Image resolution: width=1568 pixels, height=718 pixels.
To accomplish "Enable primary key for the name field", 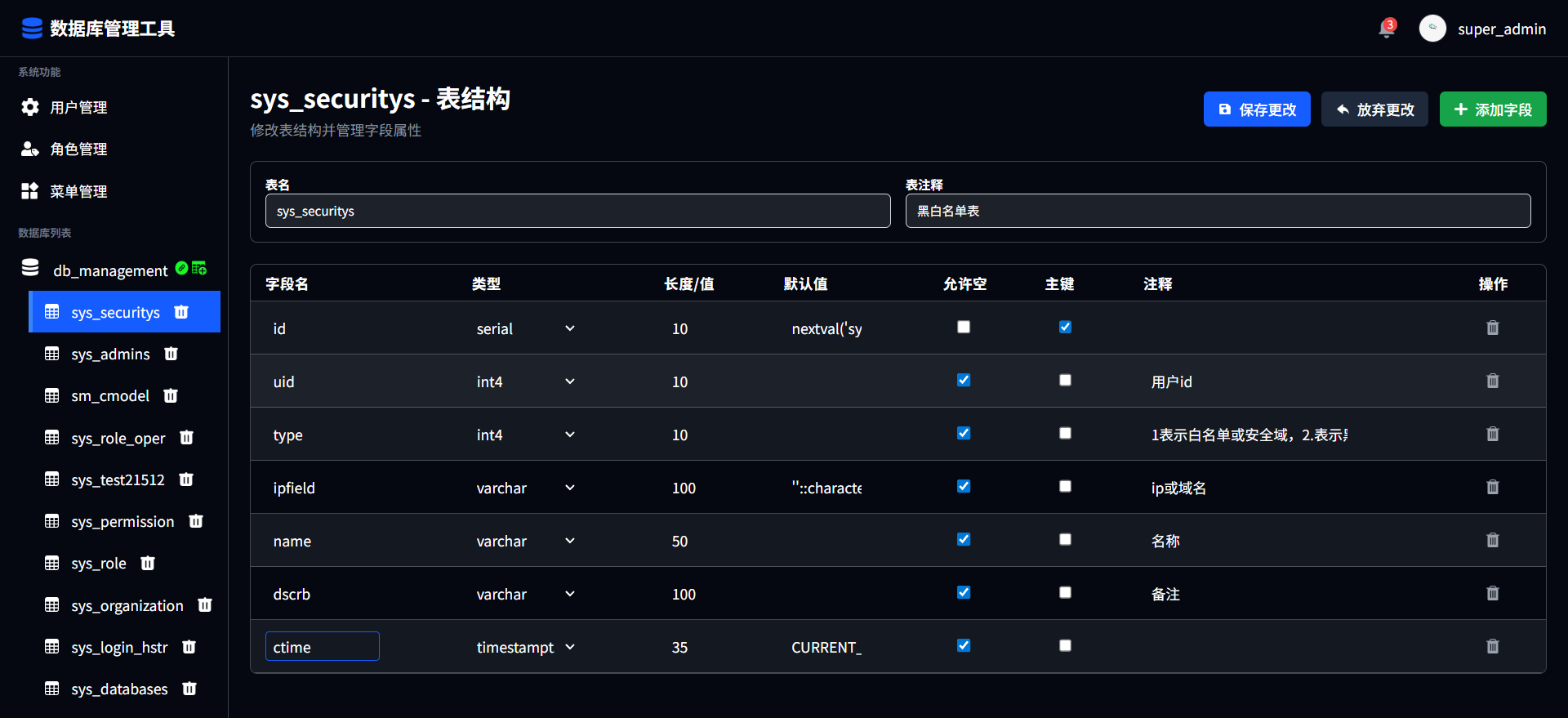I will [1065, 540].
